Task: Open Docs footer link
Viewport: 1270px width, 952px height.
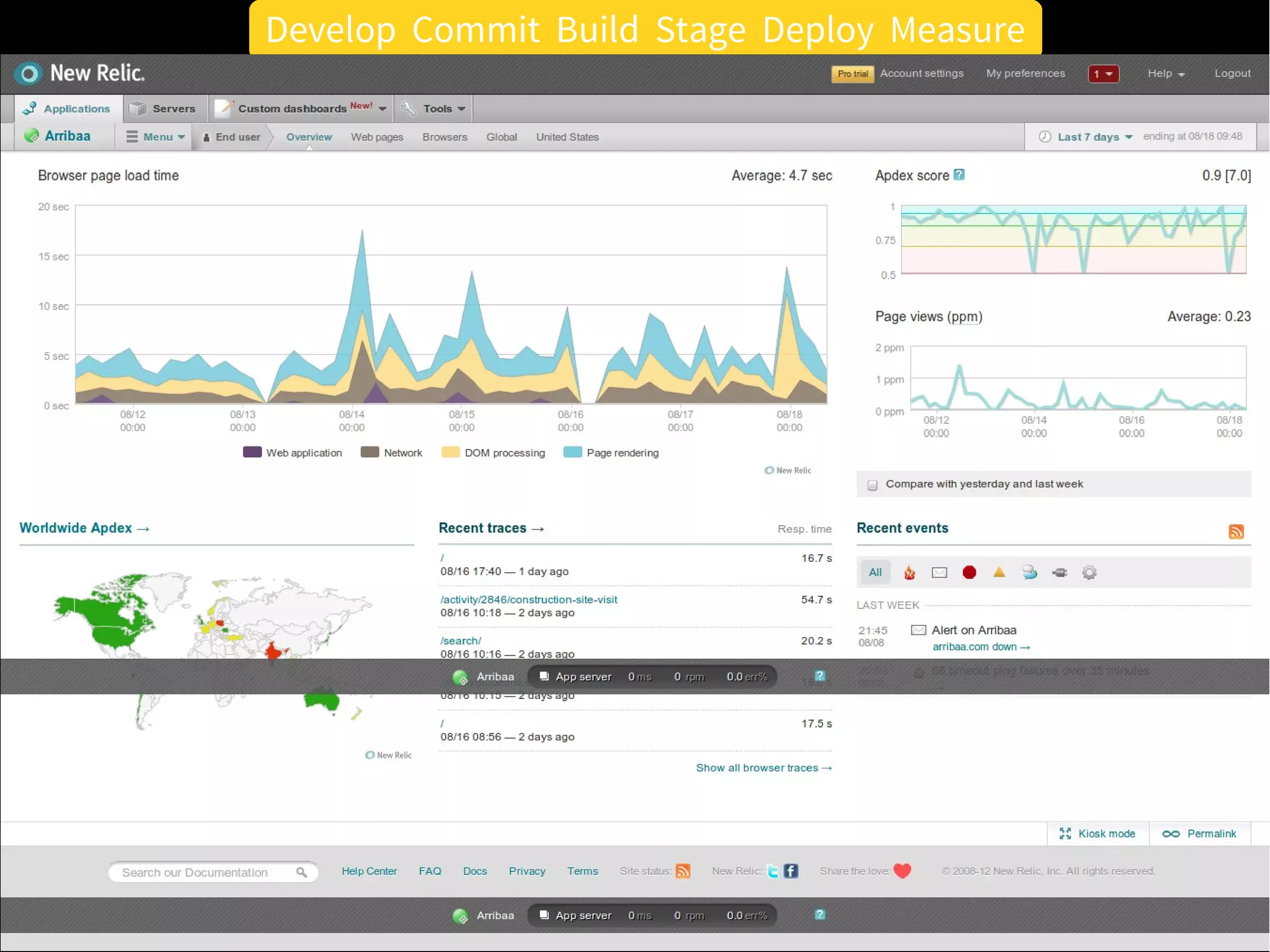Action: 475,871
